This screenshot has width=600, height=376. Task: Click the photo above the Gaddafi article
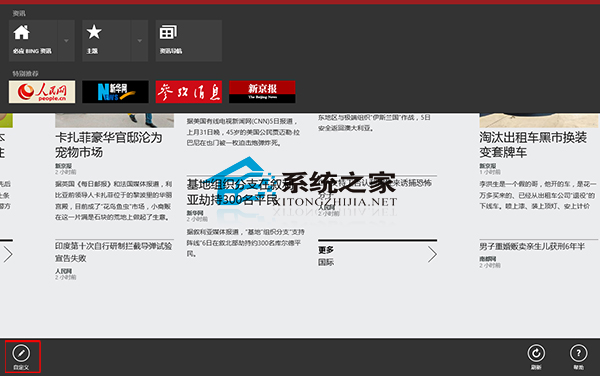coord(114,120)
